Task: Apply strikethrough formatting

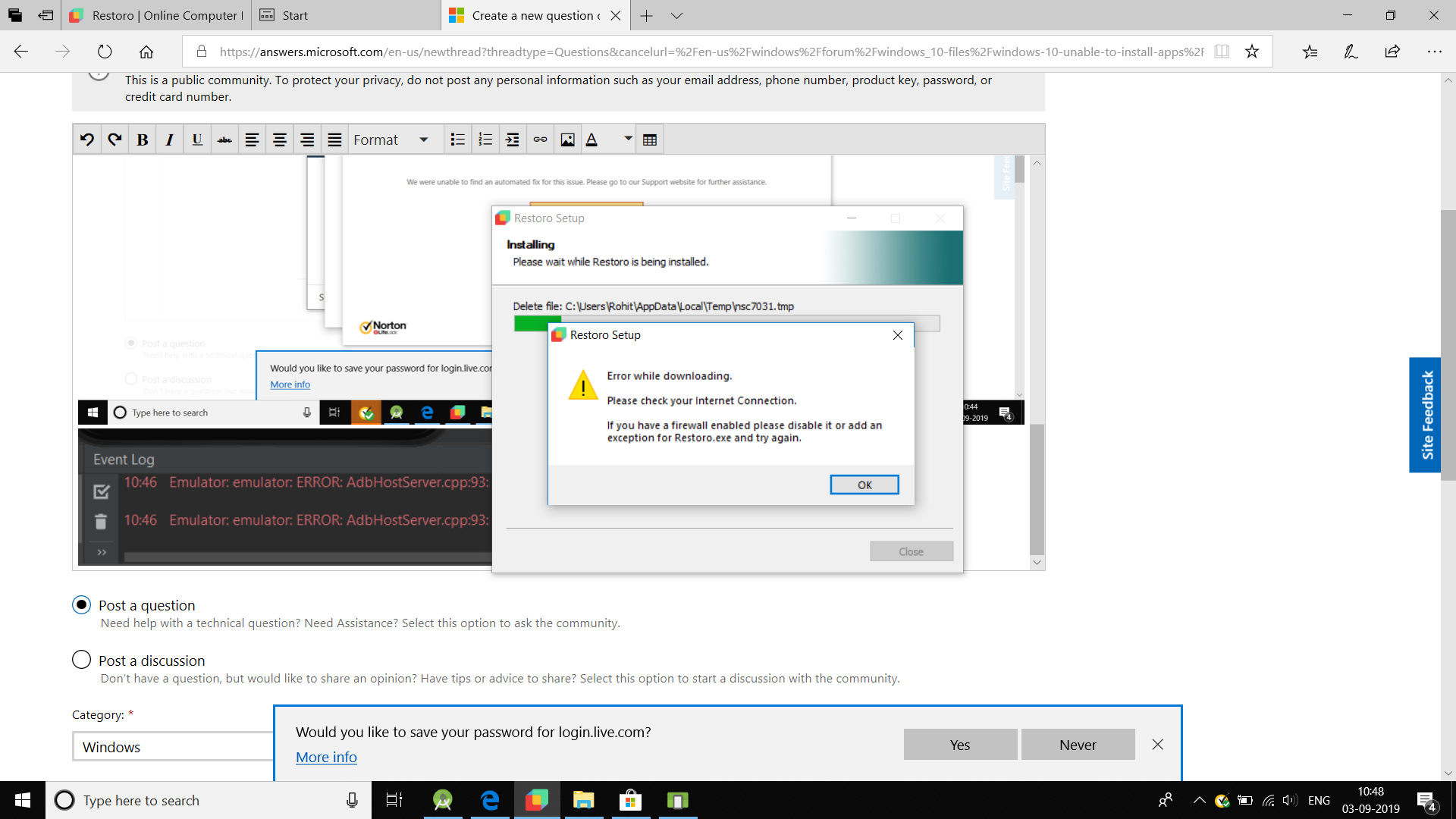Action: (x=224, y=140)
